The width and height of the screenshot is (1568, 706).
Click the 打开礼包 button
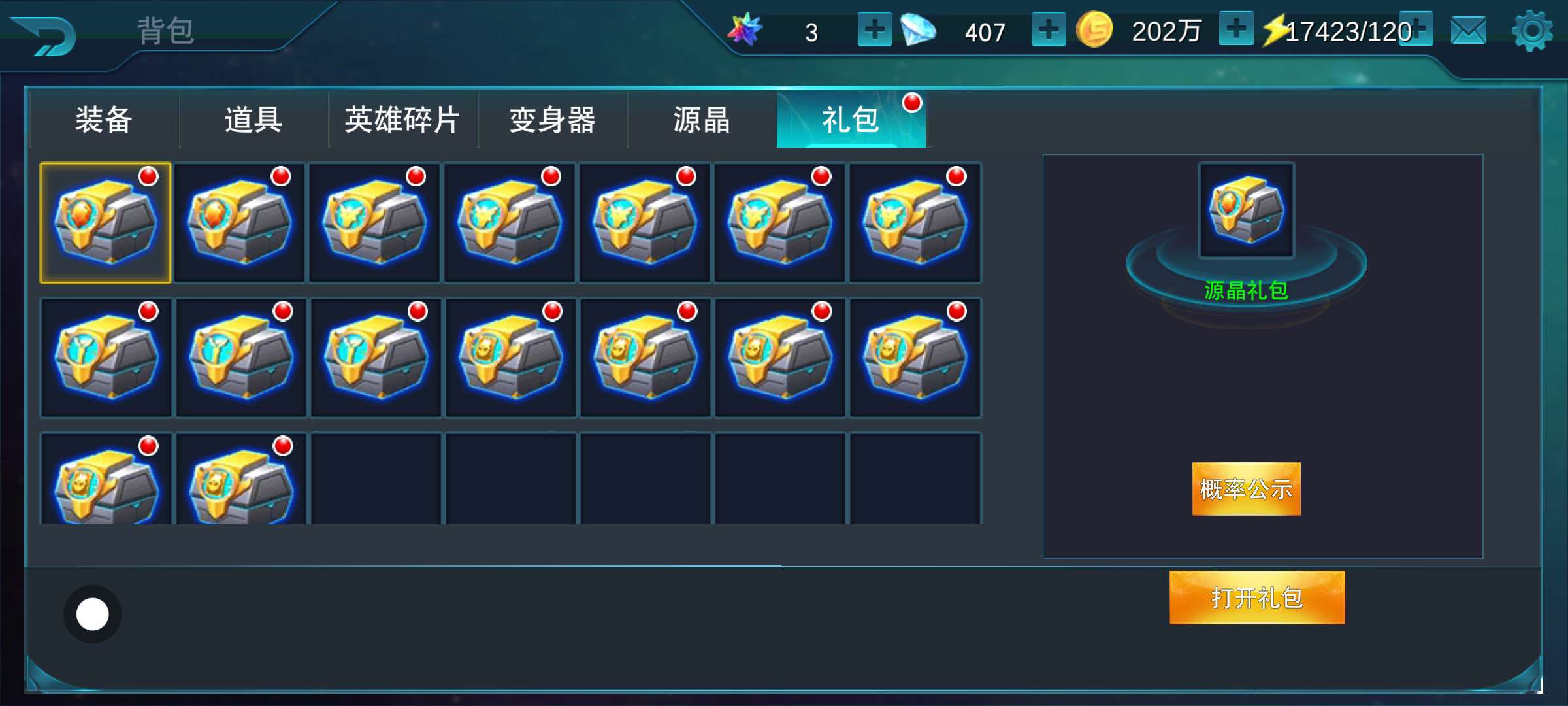(x=1257, y=597)
